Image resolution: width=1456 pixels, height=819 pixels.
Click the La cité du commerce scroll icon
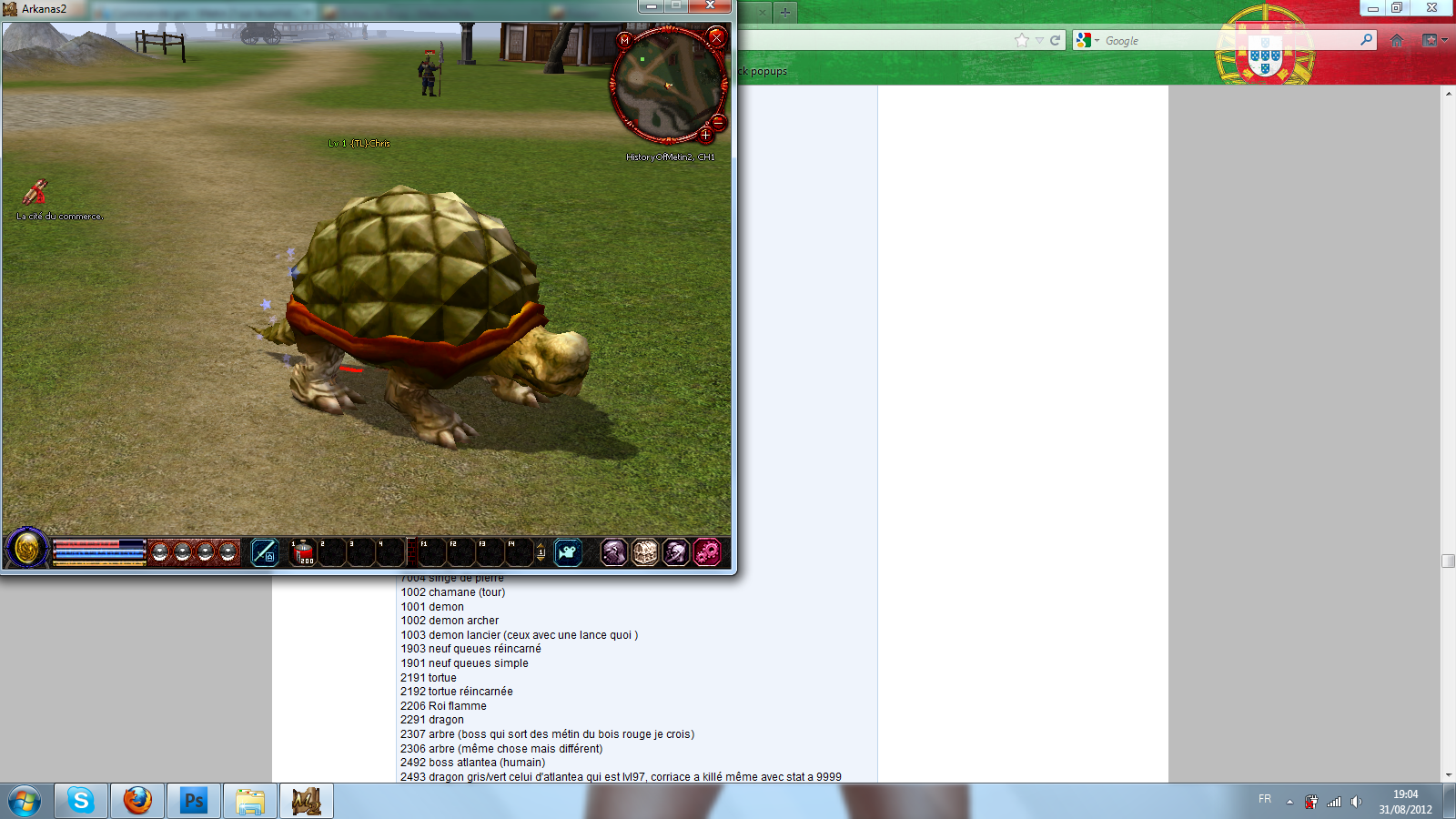point(35,192)
